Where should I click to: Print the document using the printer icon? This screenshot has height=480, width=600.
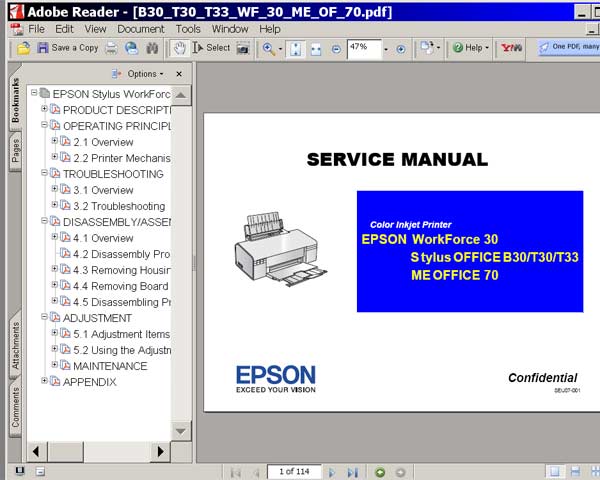click(x=111, y=48)
